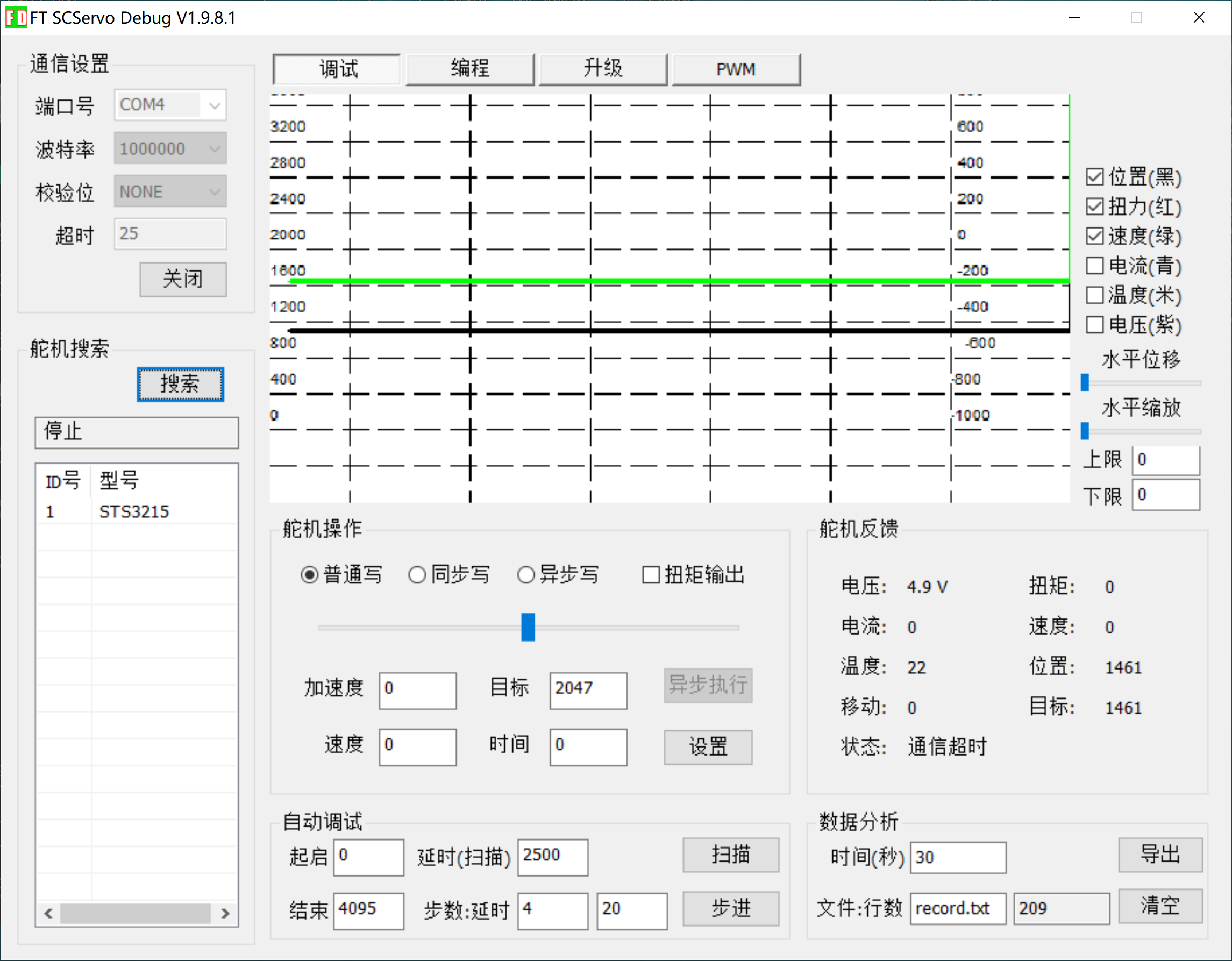Click the step 延时 field showing 20

tap(632, 911)
